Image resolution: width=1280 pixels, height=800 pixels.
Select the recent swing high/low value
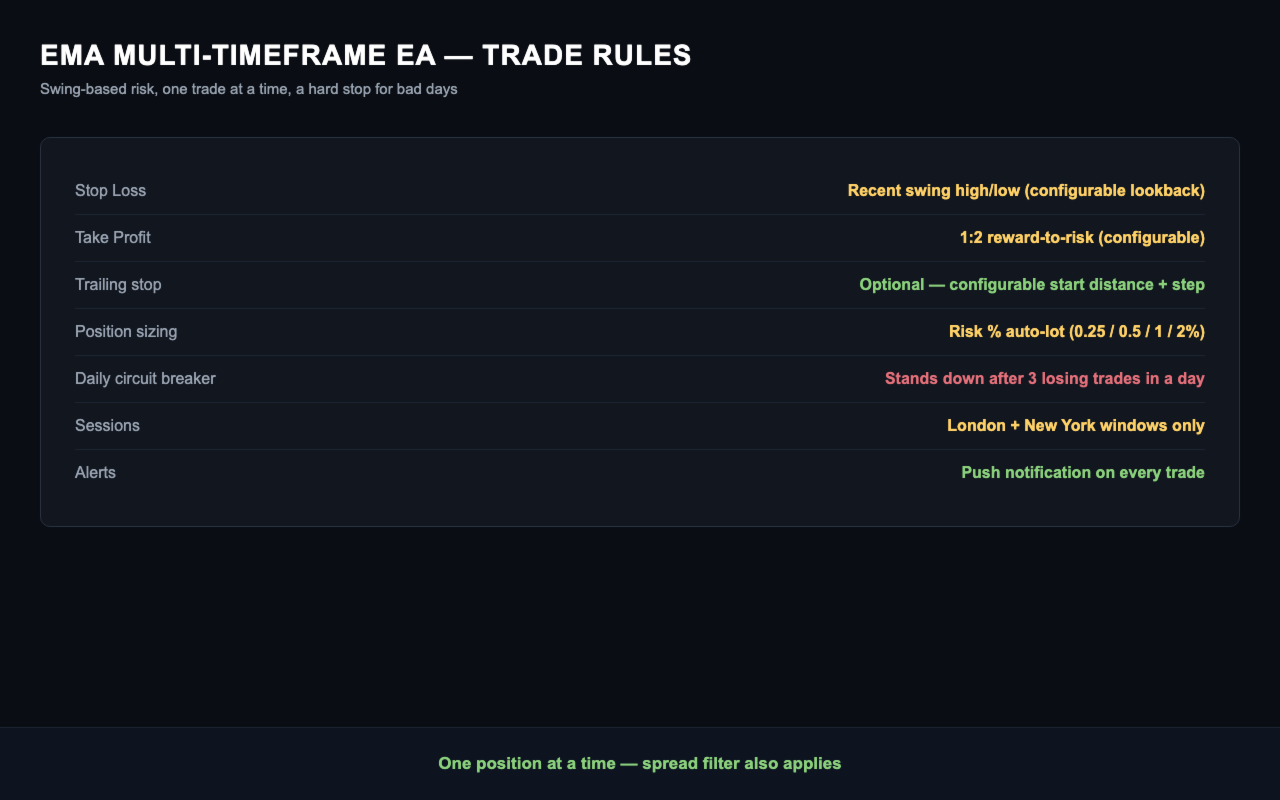click(x=1026, y=191)
